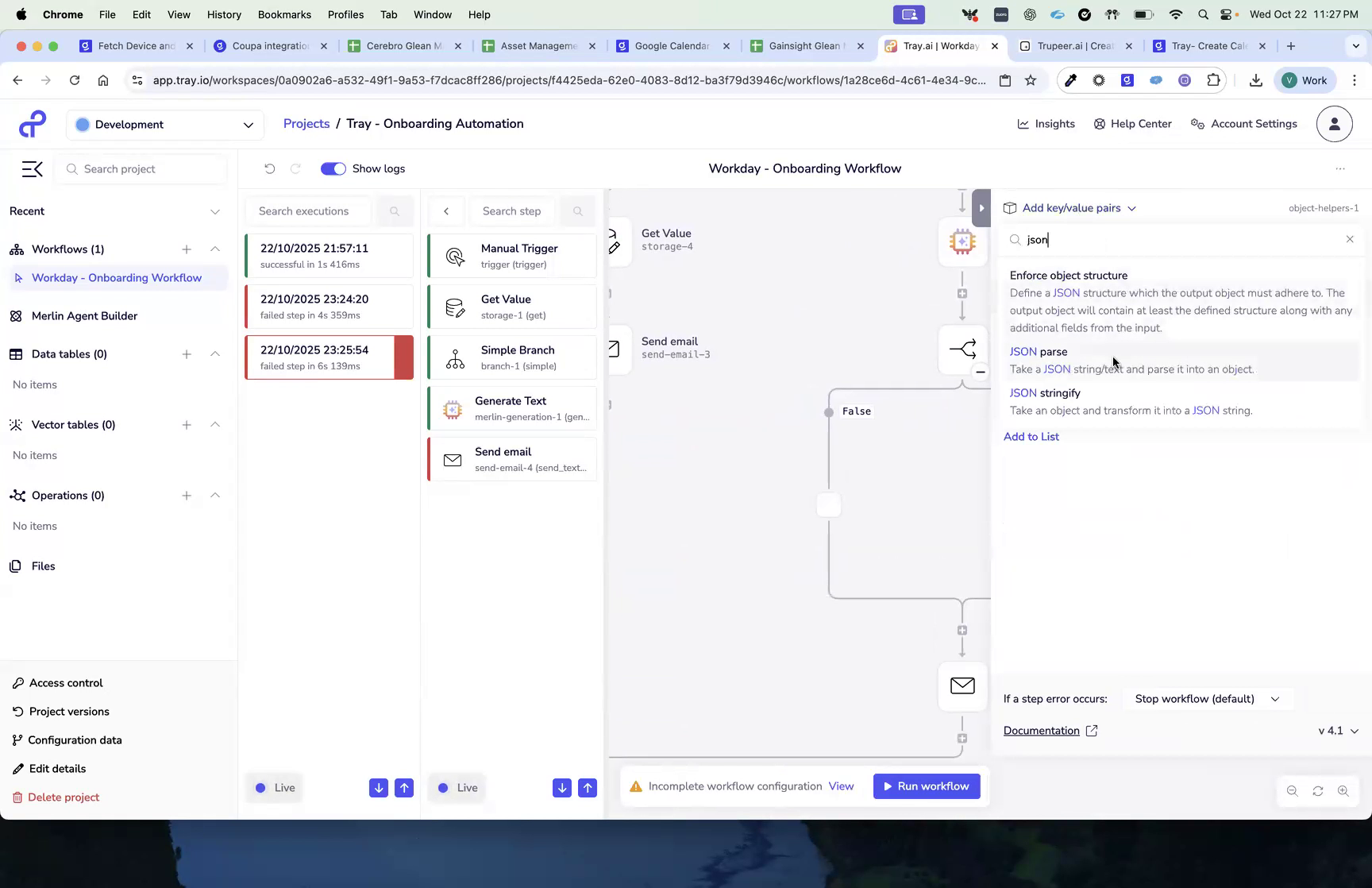Collapse the Workflows section chevron
Screen dimensions: 1372x888
[215, 249]
